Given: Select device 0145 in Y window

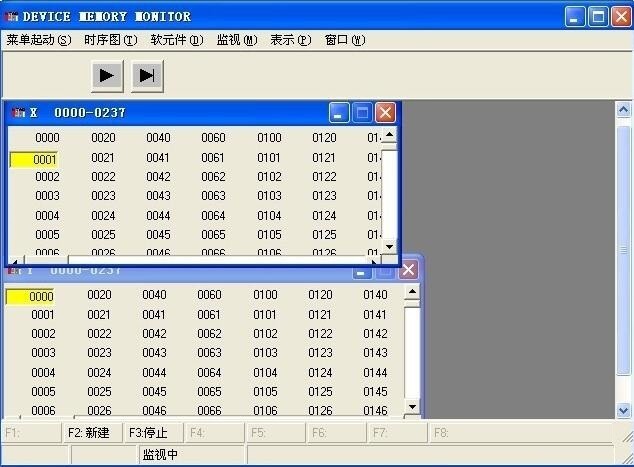Looking at the screenshot, I should point(375,391).
